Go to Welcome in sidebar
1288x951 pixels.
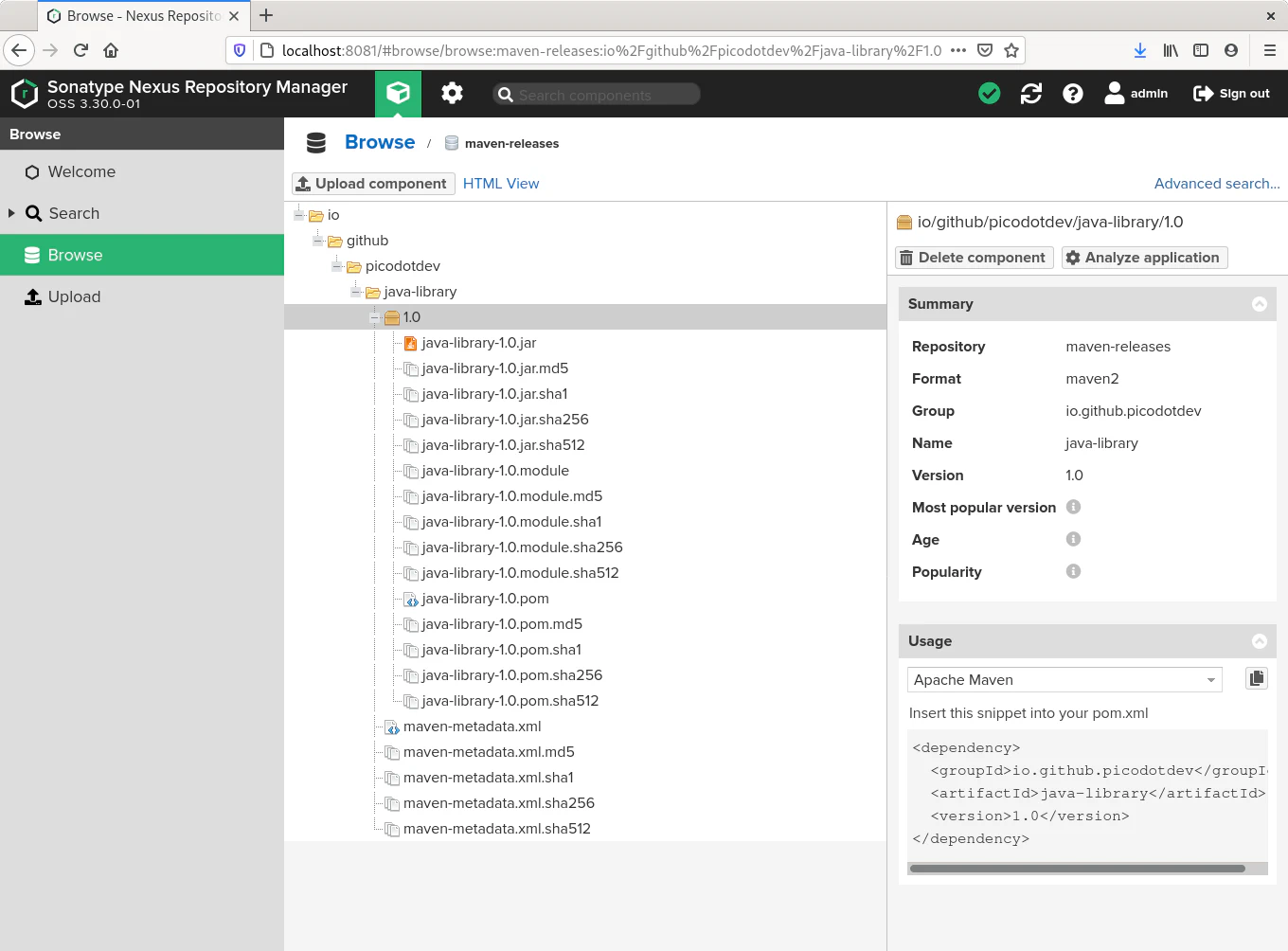click(x=81, y=171)
